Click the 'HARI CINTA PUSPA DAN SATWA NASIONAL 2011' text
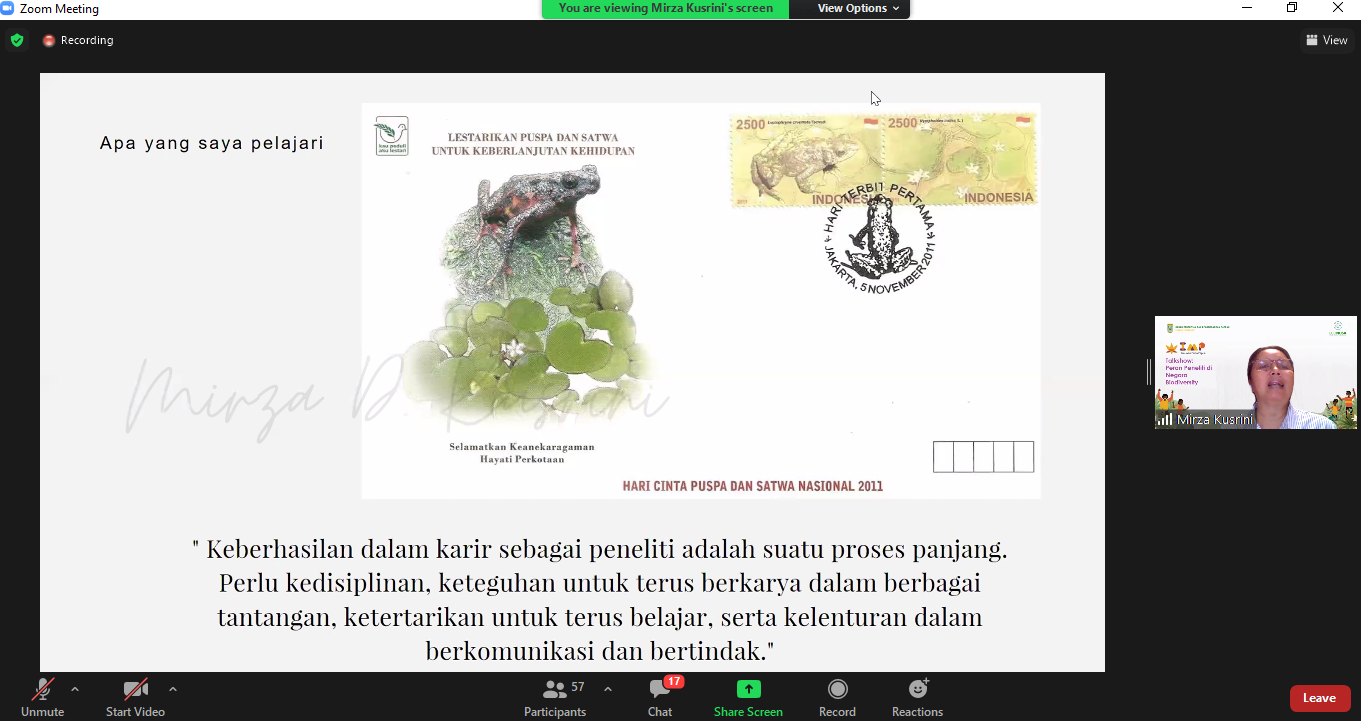The height and width of the screenshot is (721, 1361). [x=753, y=486]
